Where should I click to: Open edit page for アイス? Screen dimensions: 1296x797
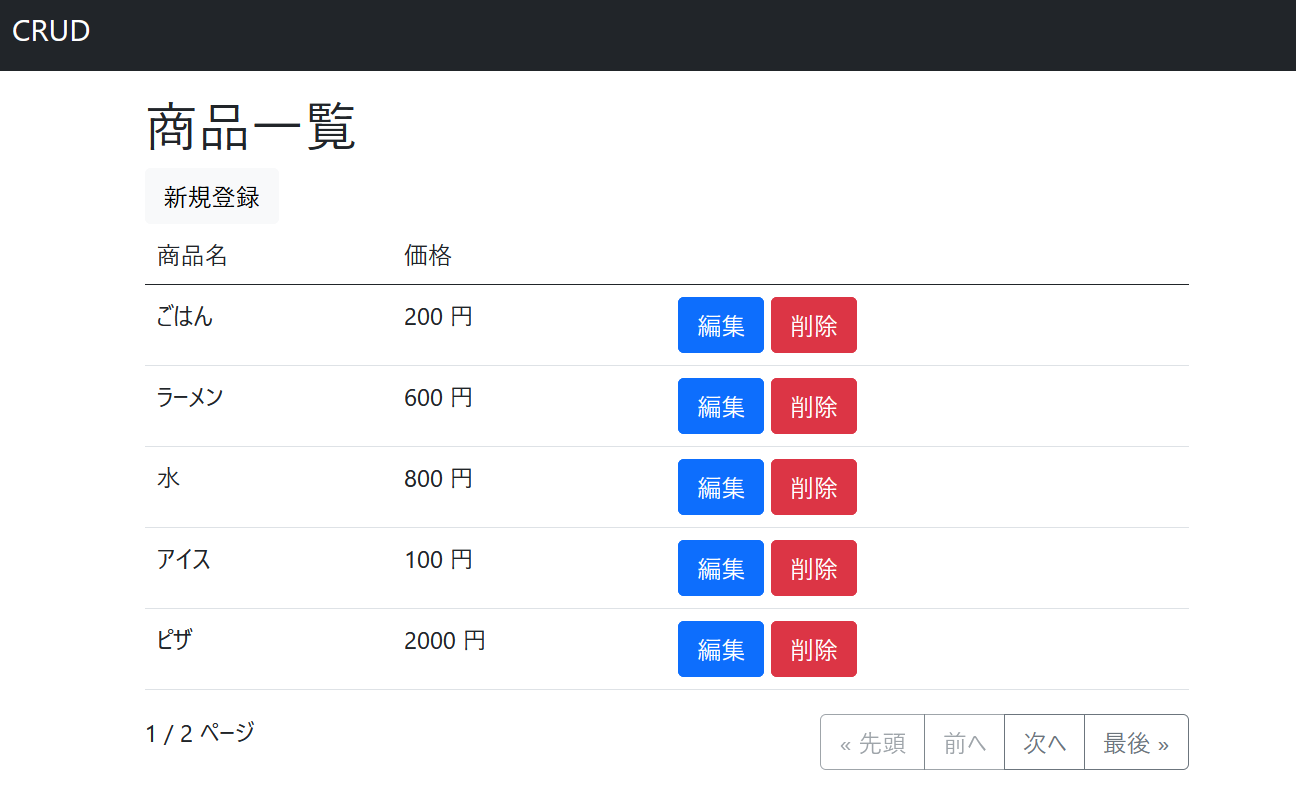pos(721,568)
